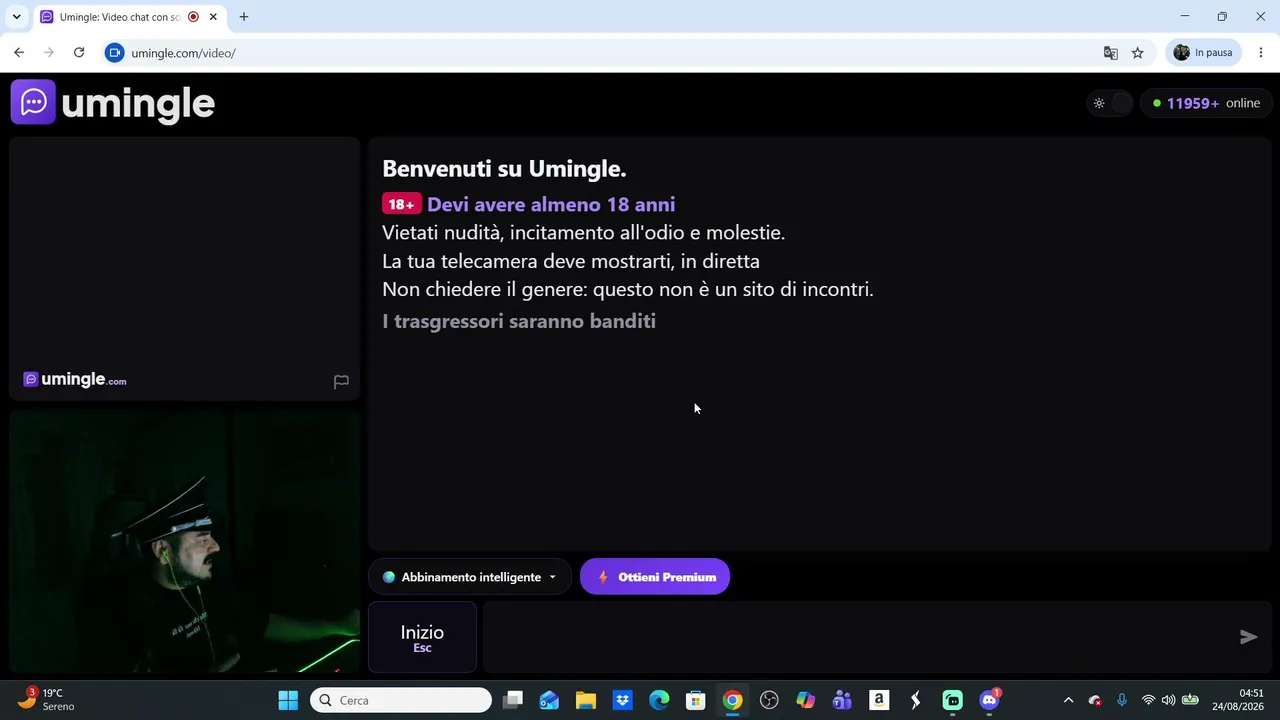Click the Chrome taskbar icon
Image resolution: width=1280 pixels, height=720 pixels.
coord(732,700)
